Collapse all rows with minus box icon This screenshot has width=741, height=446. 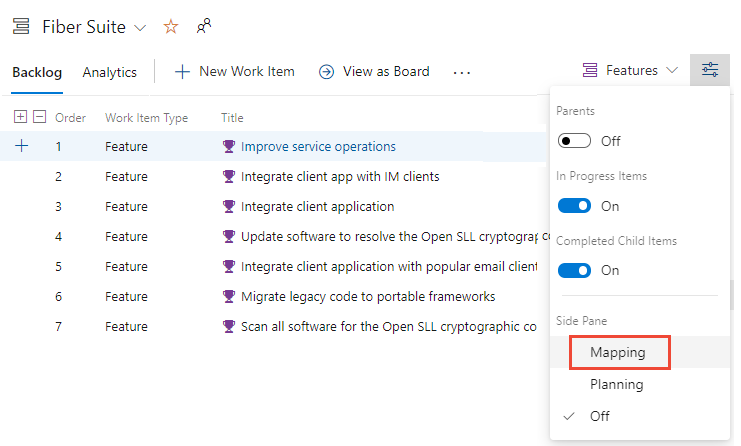pyautogui.click(x=40, y=117)
